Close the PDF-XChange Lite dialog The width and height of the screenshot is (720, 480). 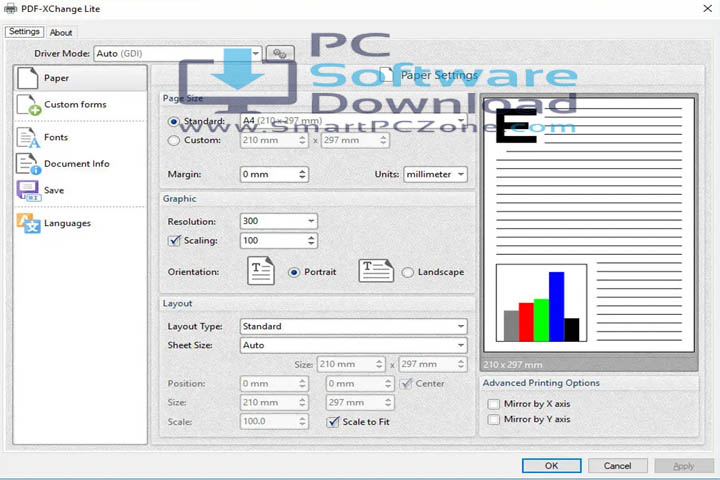708,8
